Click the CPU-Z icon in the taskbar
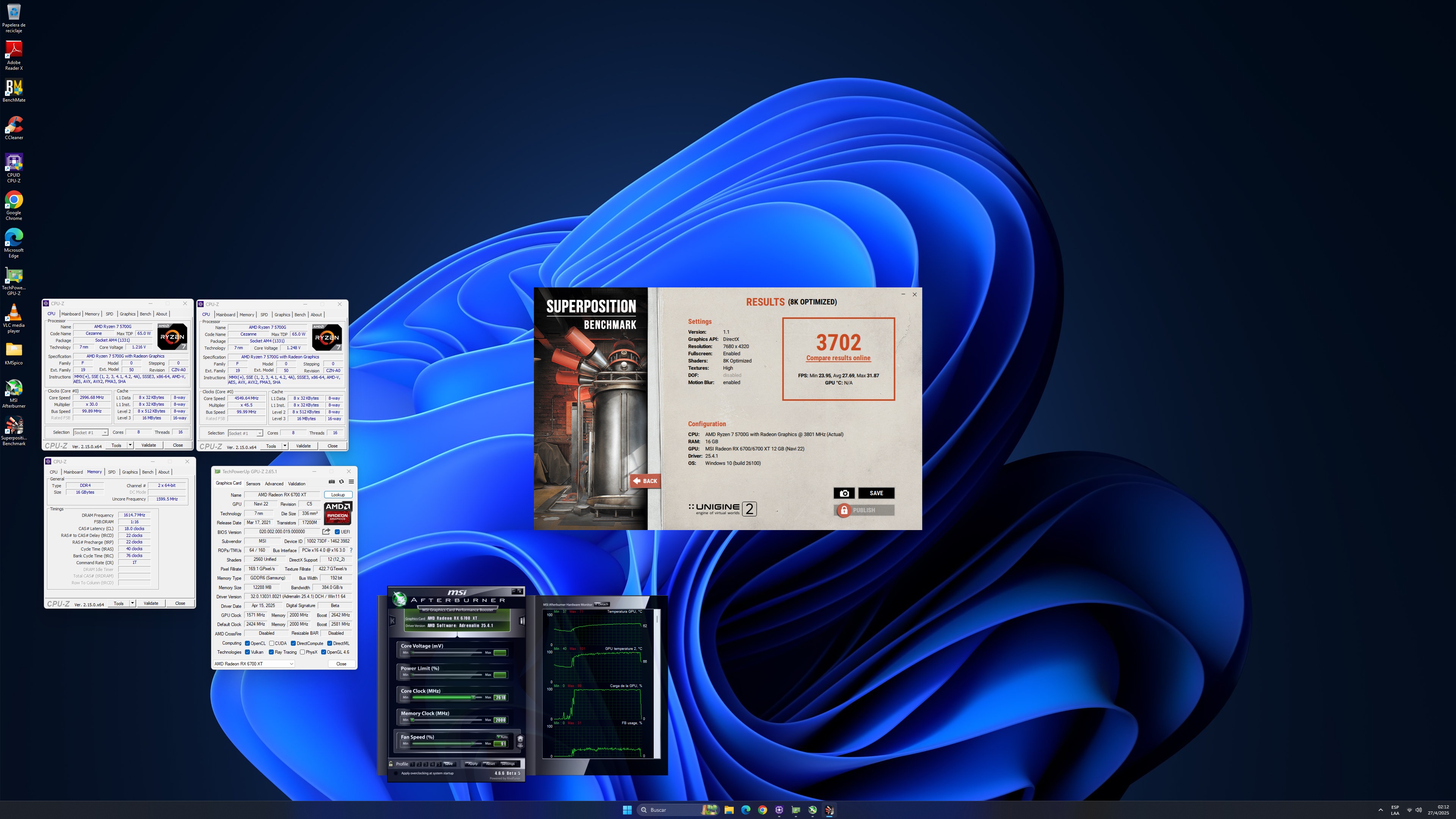Viewport: 1456px width, 819px height. click(x=780, y=810)
